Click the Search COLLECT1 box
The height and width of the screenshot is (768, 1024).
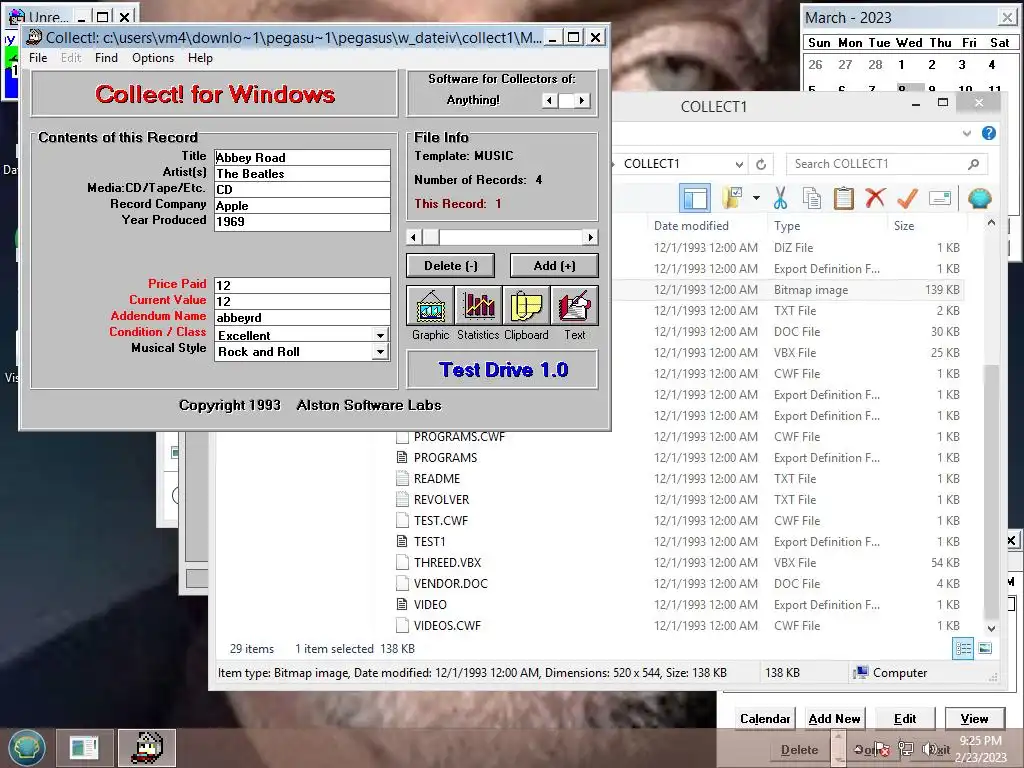click(x=886, y=164)
